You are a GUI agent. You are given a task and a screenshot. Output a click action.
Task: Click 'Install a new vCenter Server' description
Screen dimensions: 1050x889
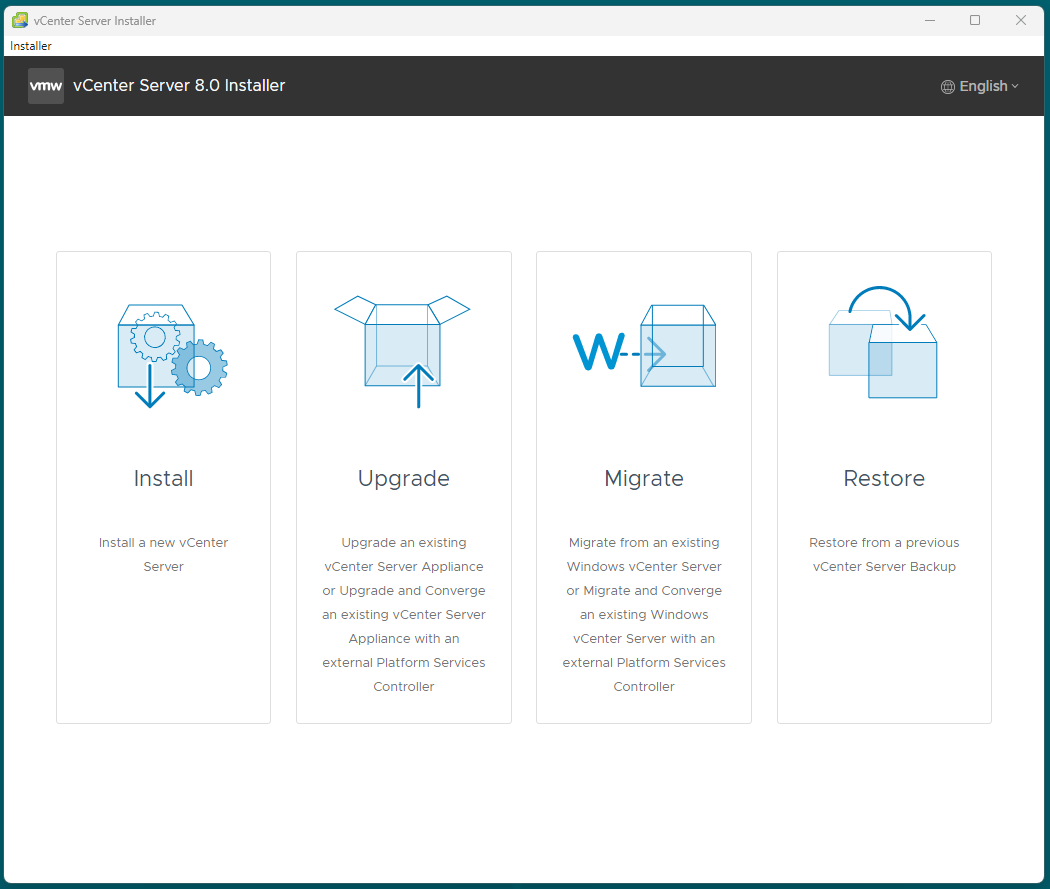tap(163, 554)
